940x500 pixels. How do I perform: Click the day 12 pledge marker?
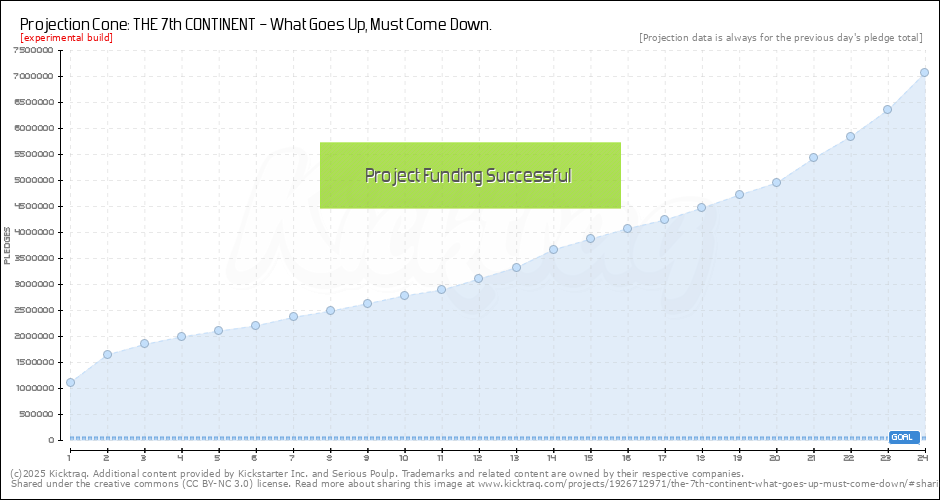[478, 278]
